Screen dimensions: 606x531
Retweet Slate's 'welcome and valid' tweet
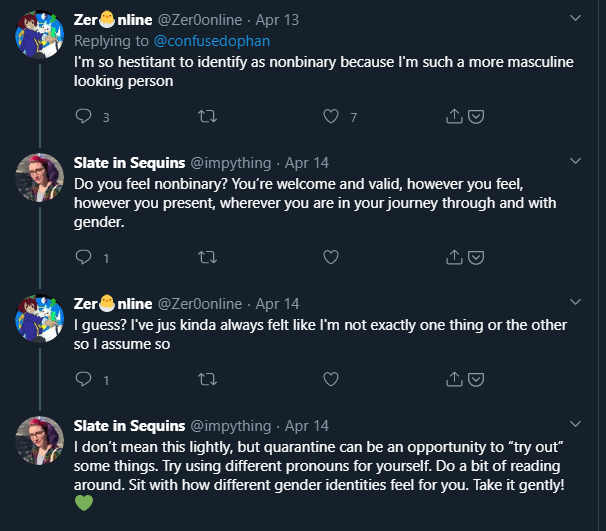pos(207,257)
